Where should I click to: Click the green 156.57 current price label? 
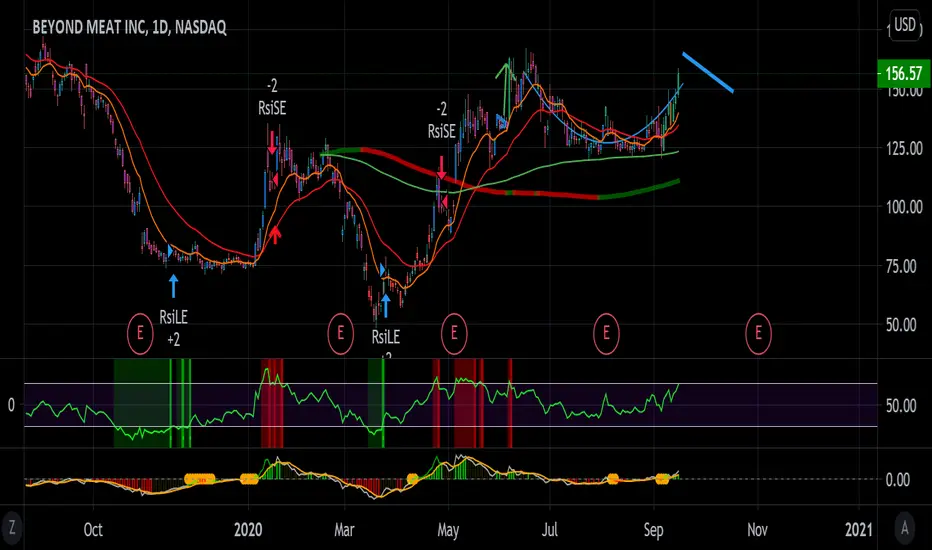pyautogui.click(x=903, y=73)
